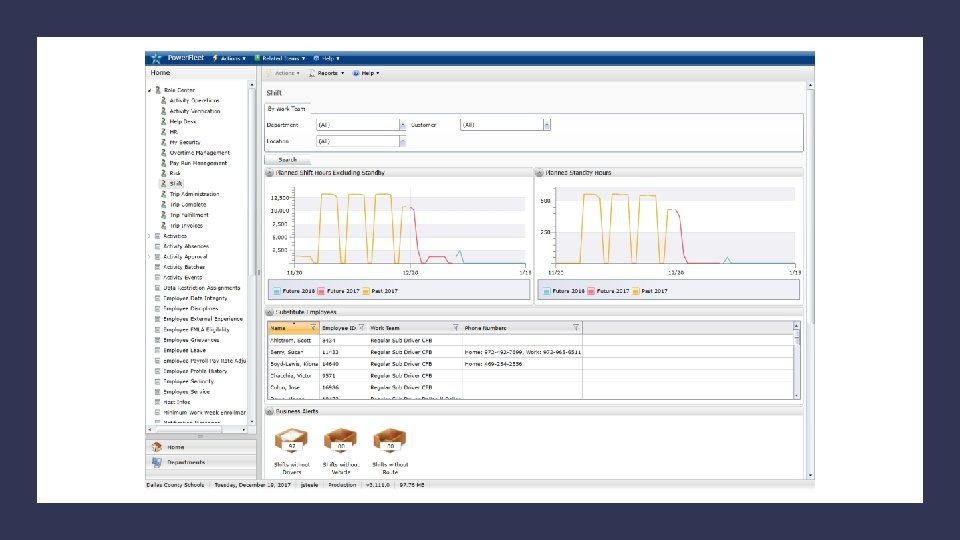Image resolution: width=960 pixels, height=540 pixels.
Task: Click the PowerFleet star logo
Action: click(155, 58)
